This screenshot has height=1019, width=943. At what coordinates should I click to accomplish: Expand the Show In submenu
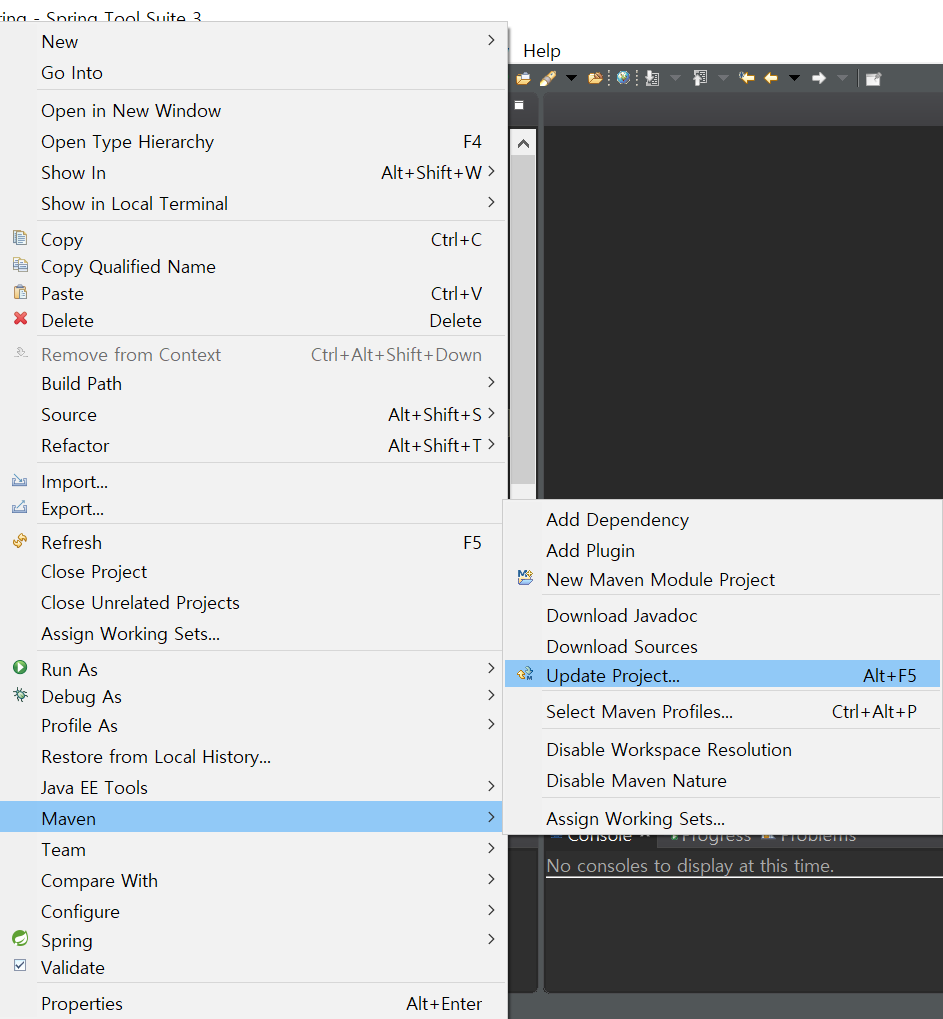point(253,173)
